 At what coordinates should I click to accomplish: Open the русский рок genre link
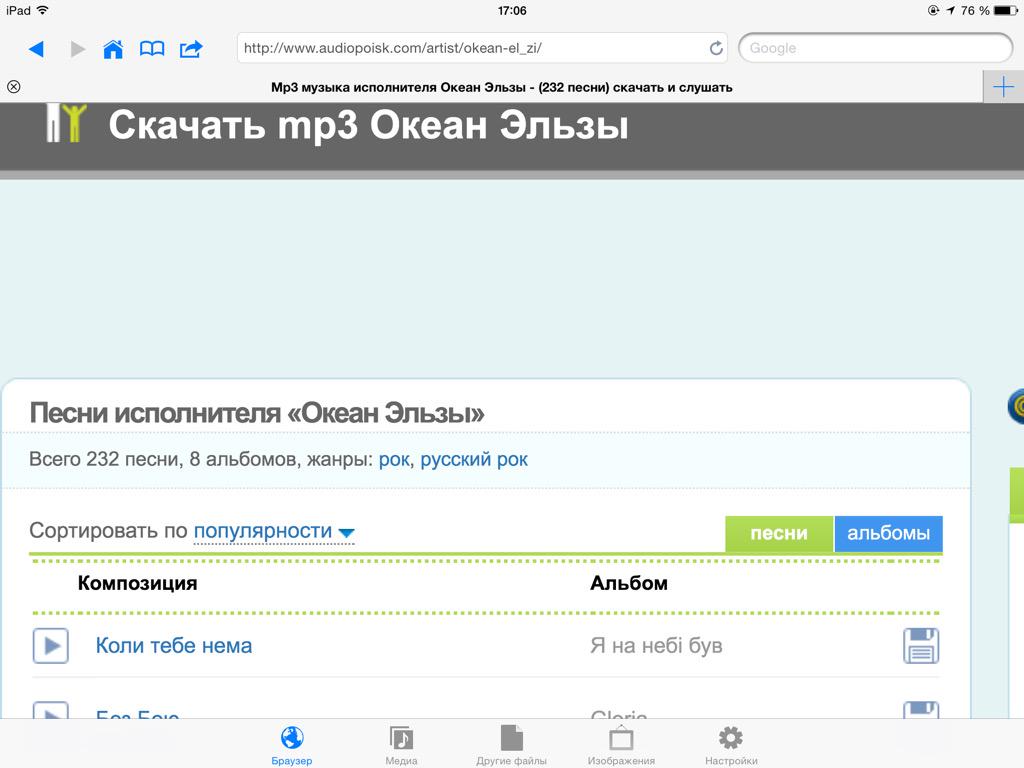[474, 459]
